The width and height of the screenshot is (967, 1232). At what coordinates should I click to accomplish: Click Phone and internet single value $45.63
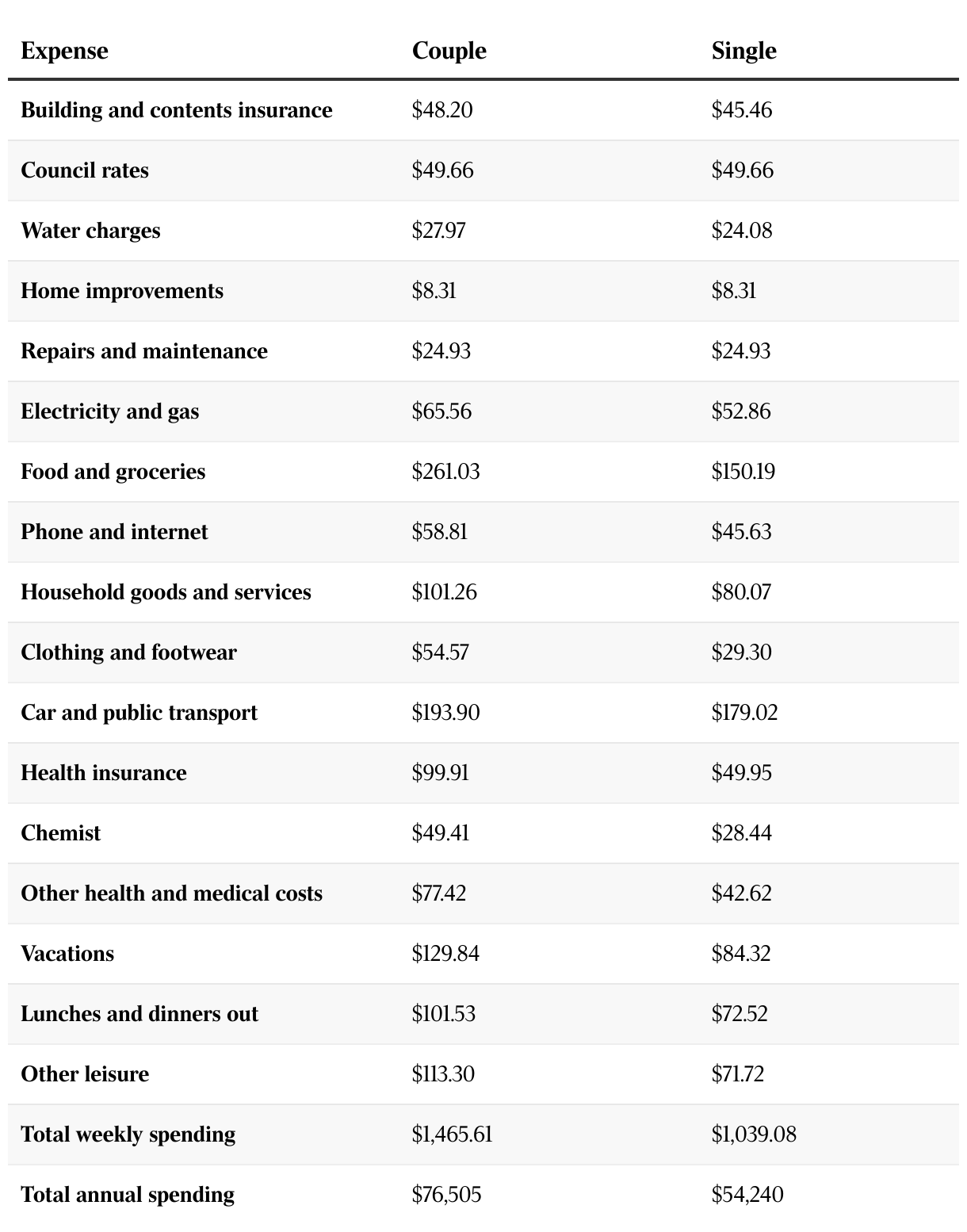tap(742, 532)
